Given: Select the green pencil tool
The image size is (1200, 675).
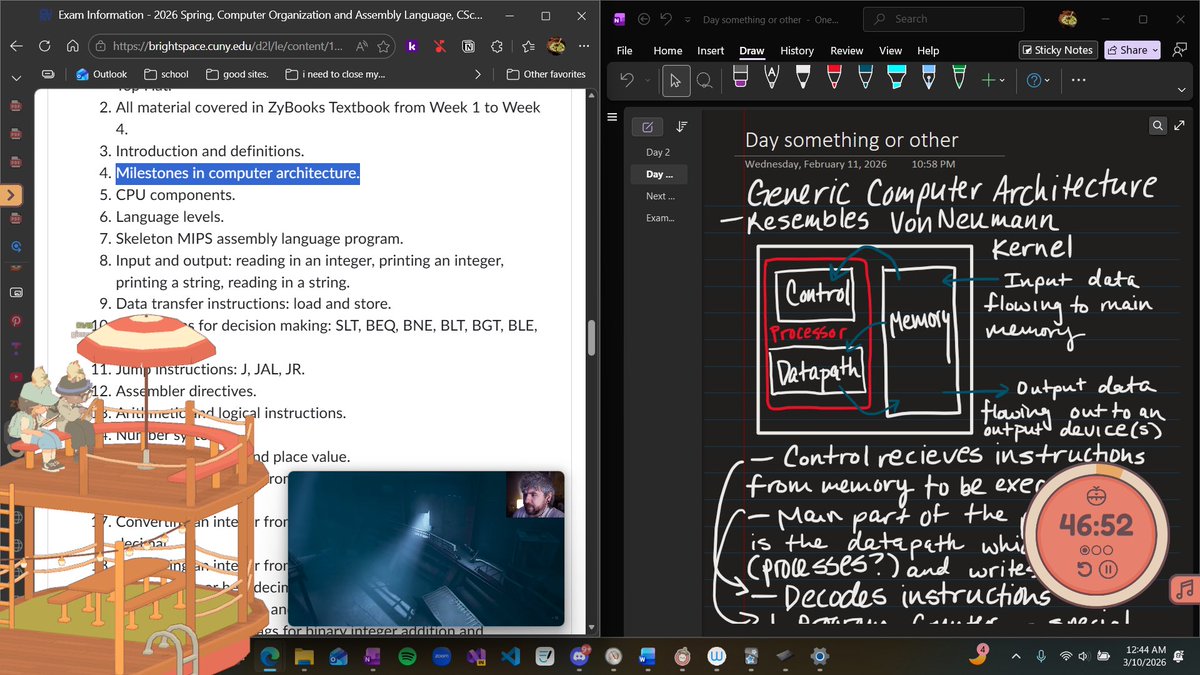Looking at the screenshot, I should tap(959, 79).
